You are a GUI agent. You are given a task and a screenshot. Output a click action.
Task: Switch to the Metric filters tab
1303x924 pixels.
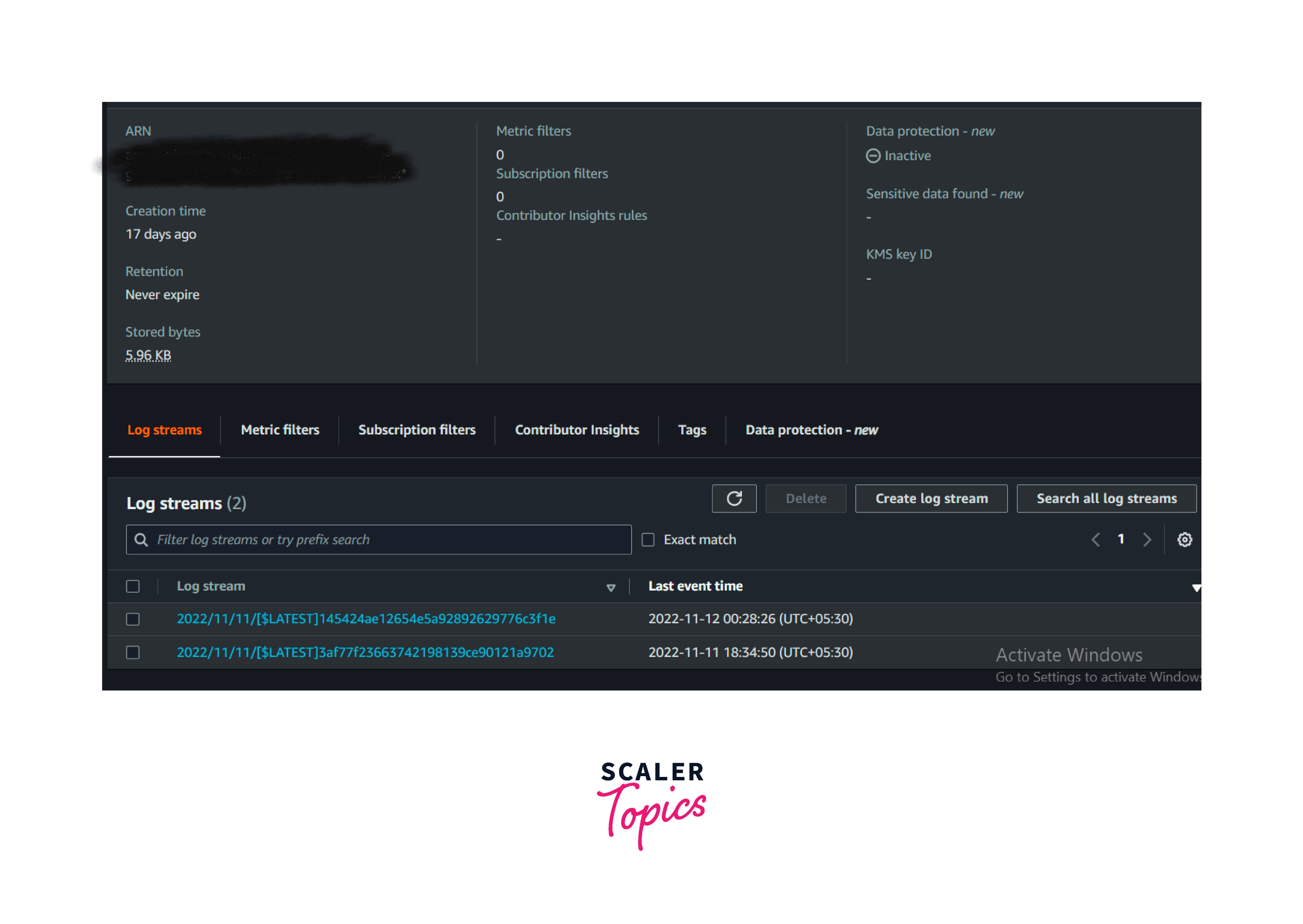[x=279, y=429]
